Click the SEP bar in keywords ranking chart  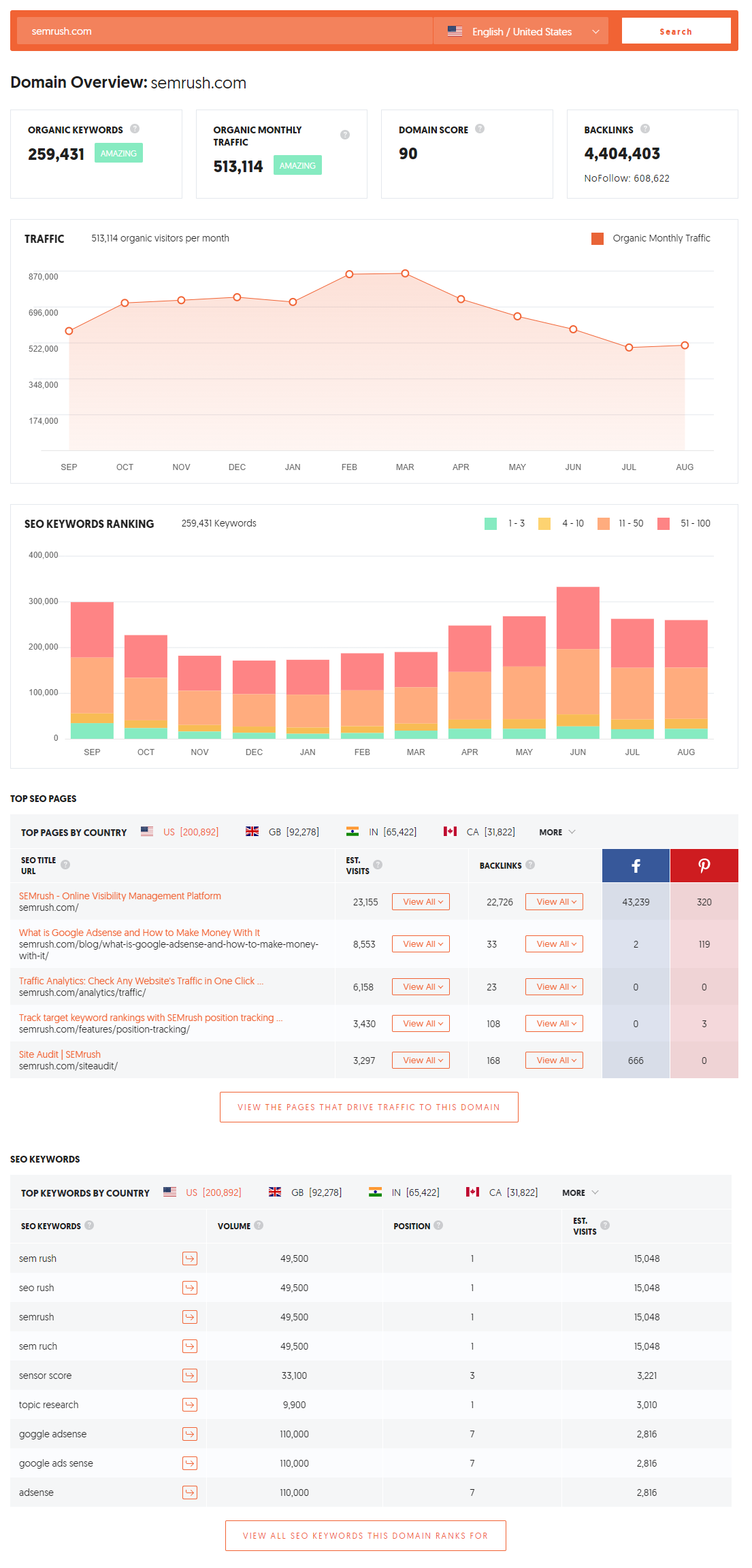coord(92,670)
